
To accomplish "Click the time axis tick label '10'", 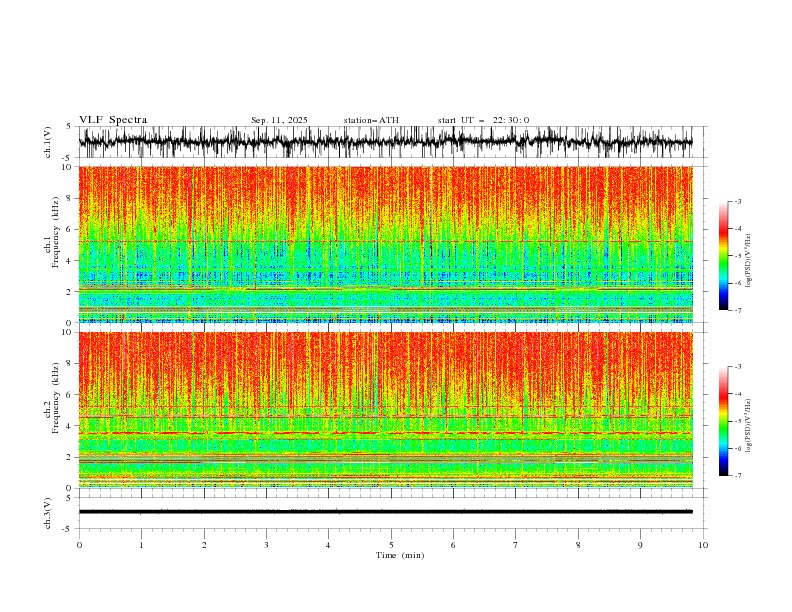I will tap(703, 545).
